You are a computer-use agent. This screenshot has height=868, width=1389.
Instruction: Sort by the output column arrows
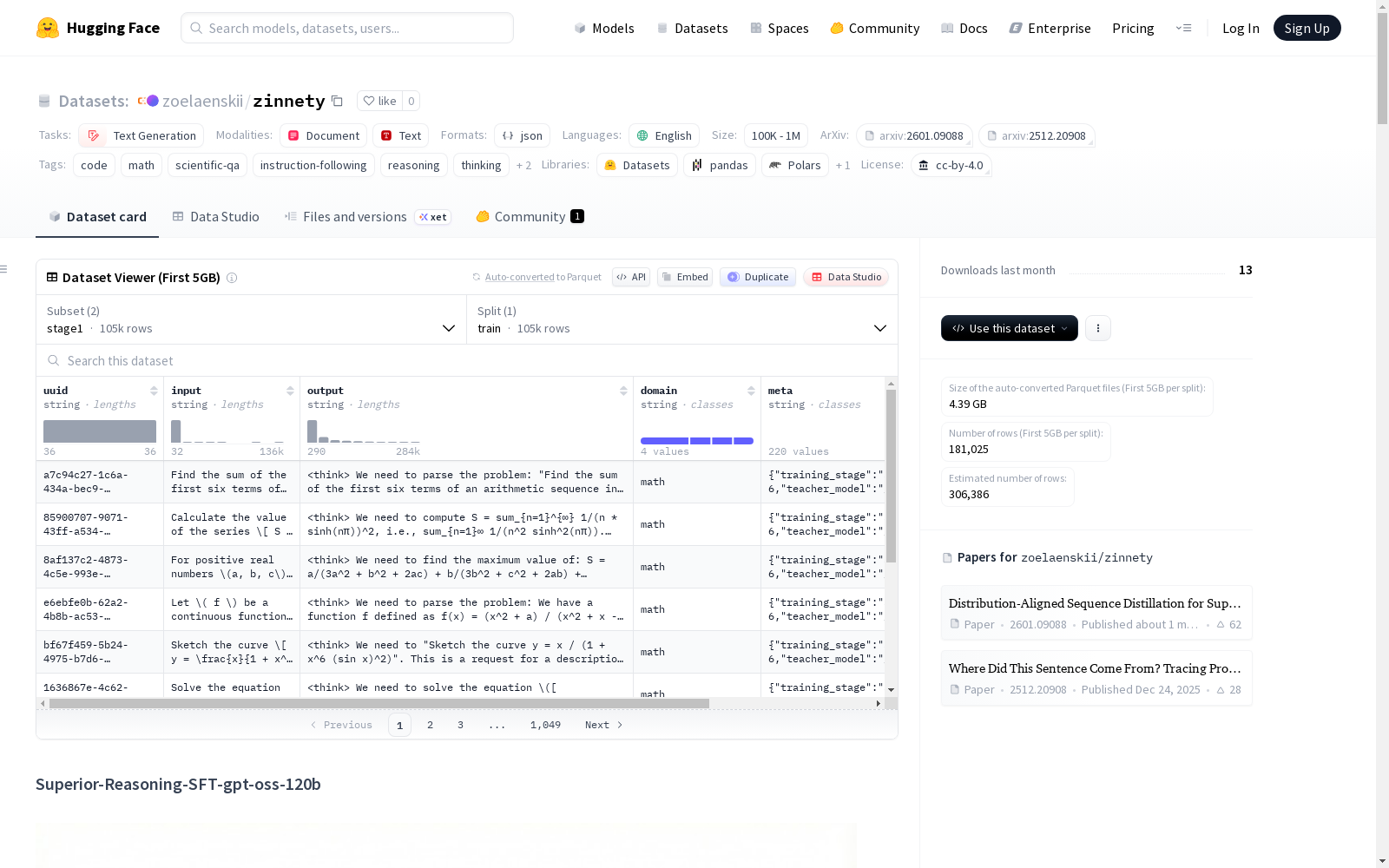(x=623, y=391)
